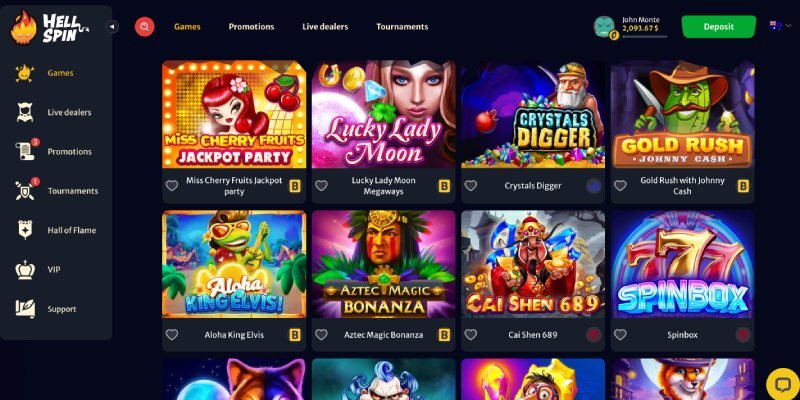Open Support in the sidebar
The image size is (800, 400).
pos(62,309)
